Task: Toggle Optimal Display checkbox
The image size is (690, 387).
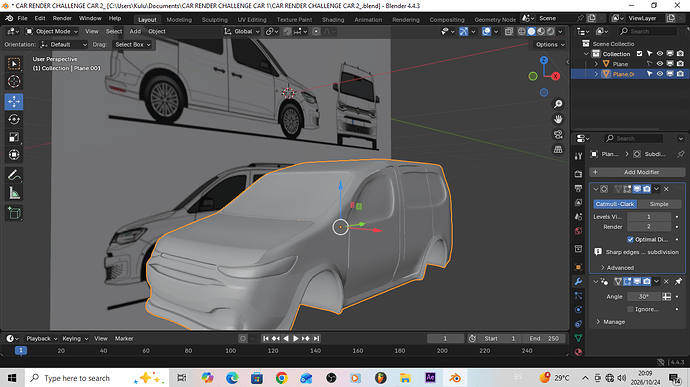Action: pyautogui.click(x=630, y=240)
